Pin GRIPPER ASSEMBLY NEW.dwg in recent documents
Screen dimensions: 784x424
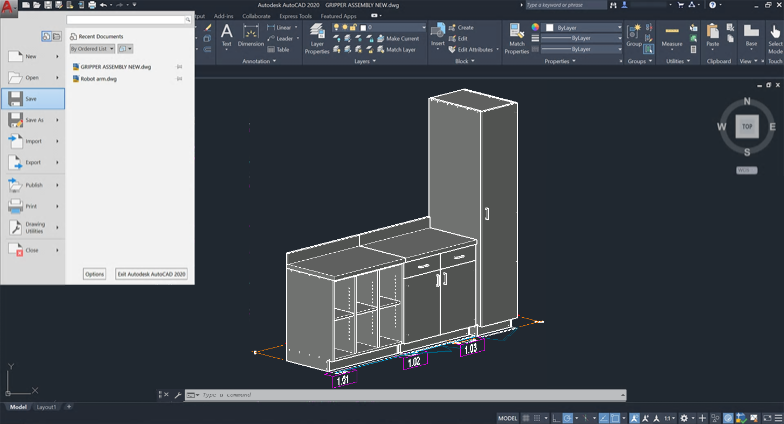pos(179,67)
